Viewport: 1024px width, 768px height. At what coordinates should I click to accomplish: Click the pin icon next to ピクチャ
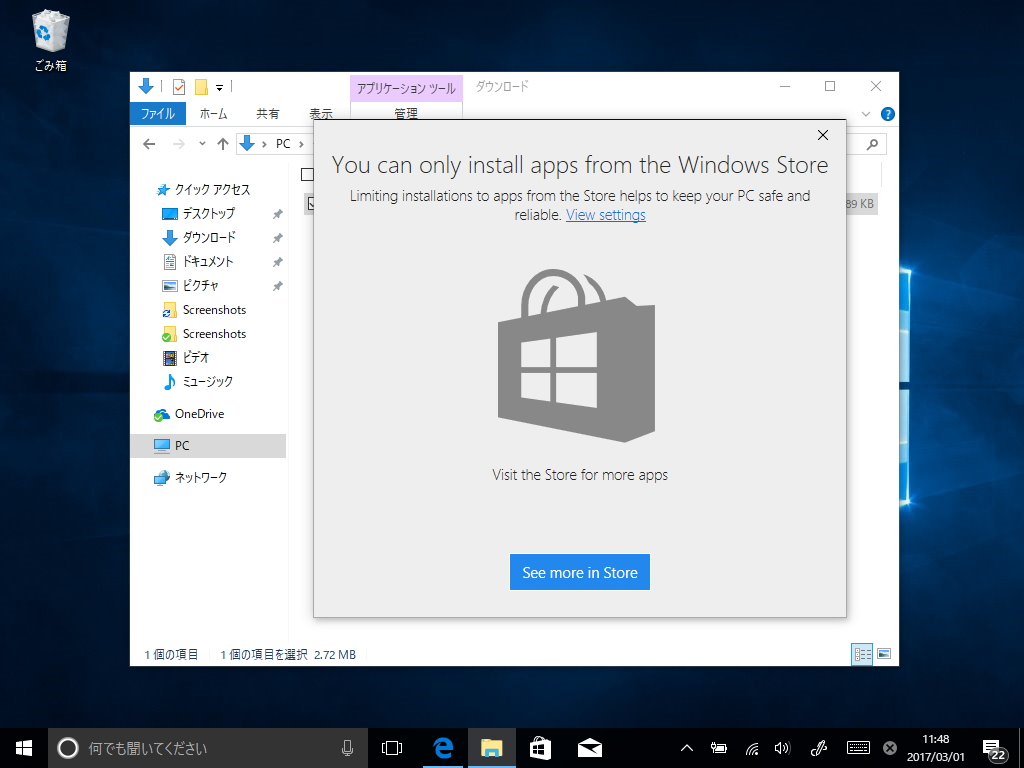click(x=278, y=286)
